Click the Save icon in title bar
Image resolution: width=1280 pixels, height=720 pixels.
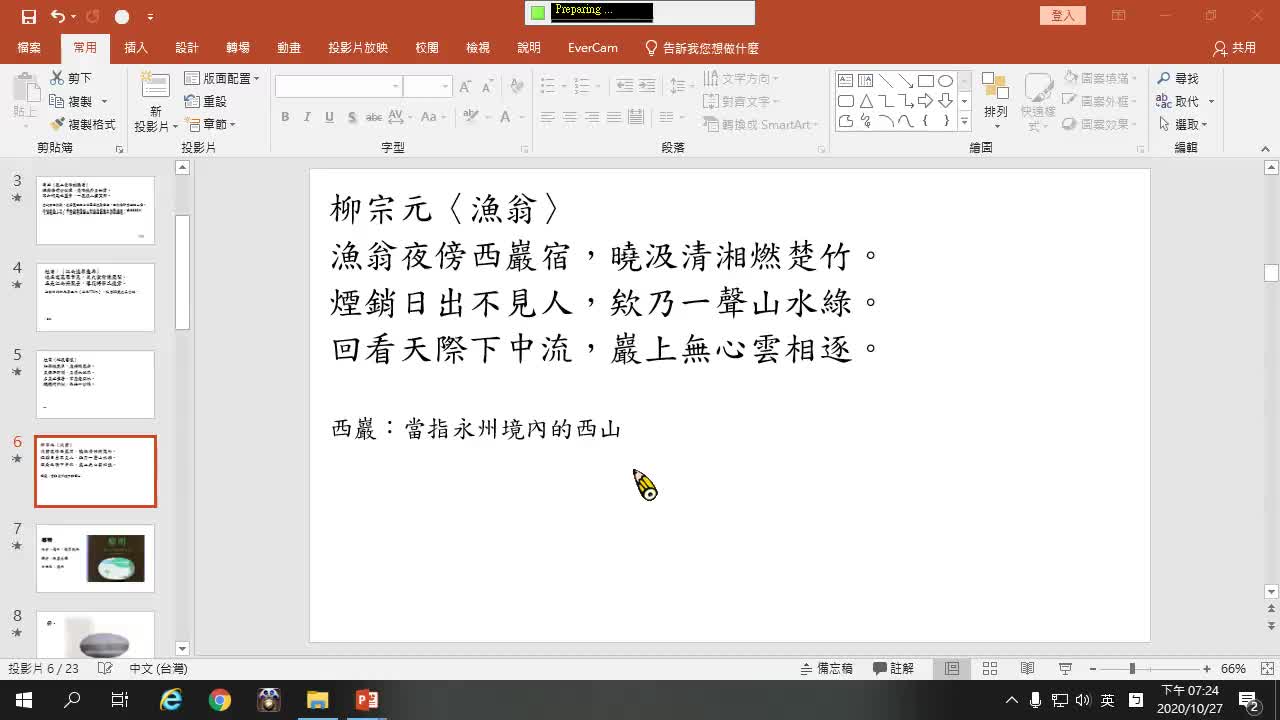[28, 17]
